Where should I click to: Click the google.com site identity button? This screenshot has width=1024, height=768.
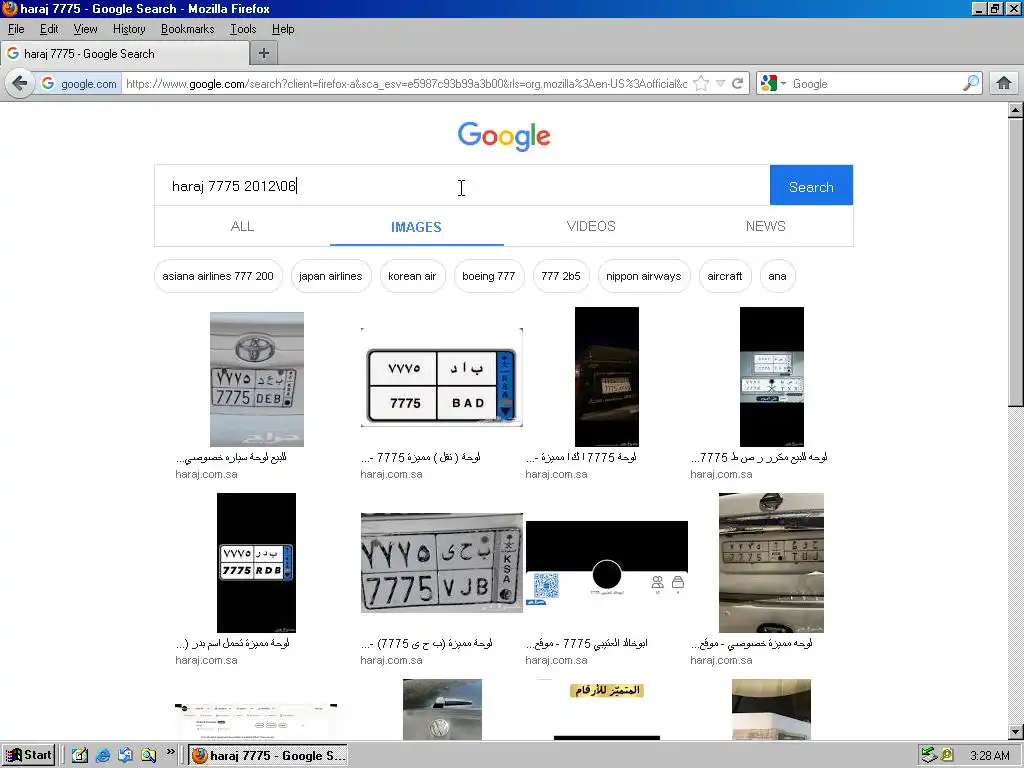(79, 84)
